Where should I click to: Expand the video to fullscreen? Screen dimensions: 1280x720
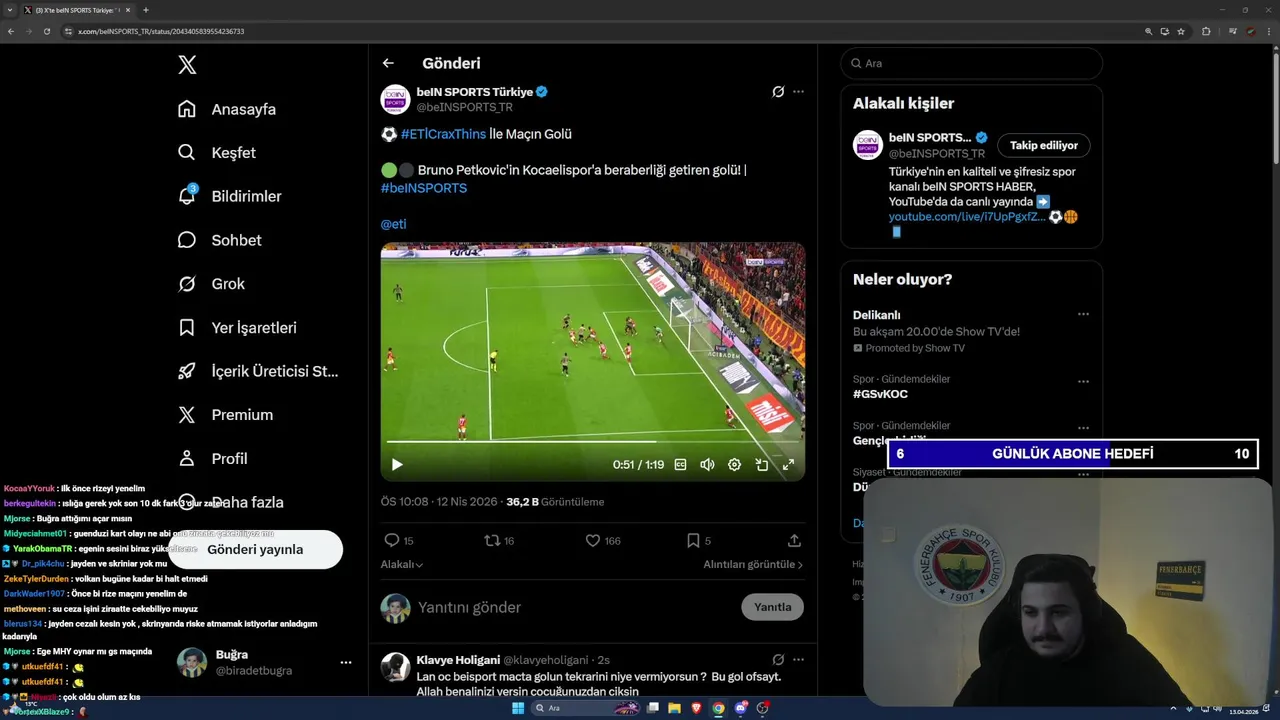coord(788,465)
